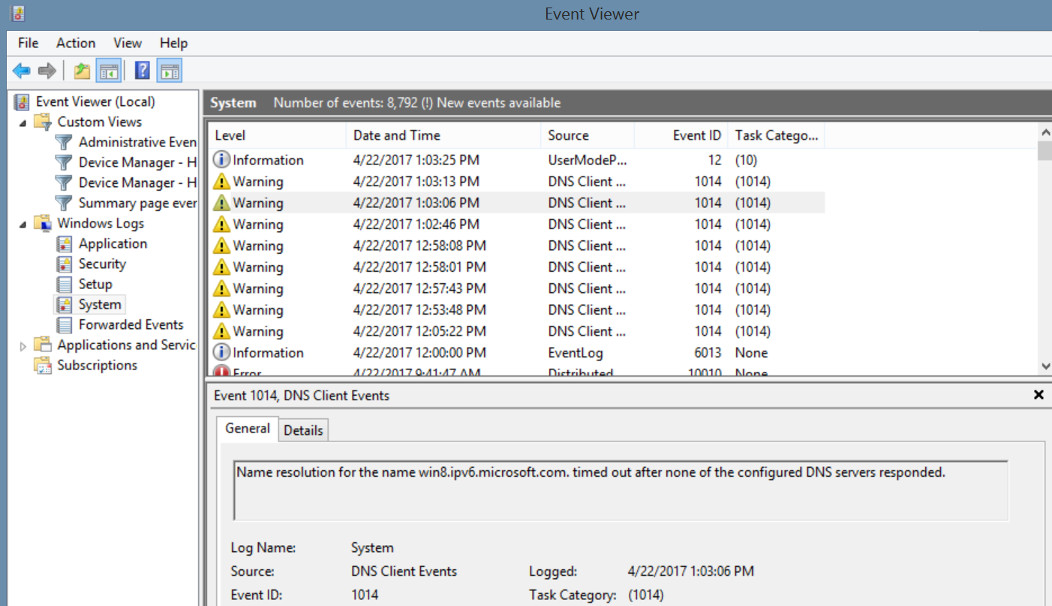Open the Action menu
Viewport: 1052px width, 606px height.
76,43
